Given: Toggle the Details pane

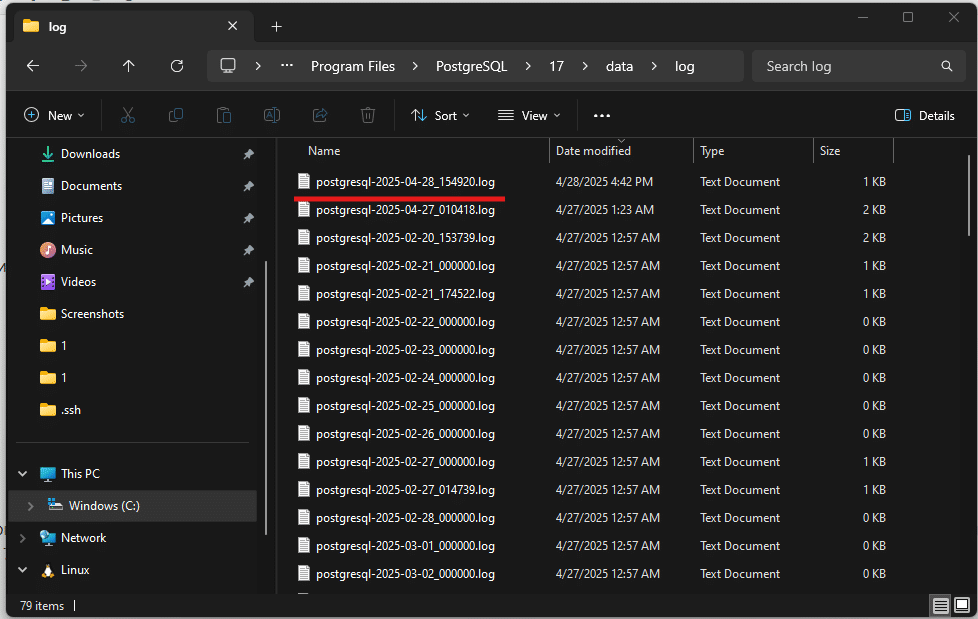Looking at the screenshot, I should pos(924,115).
